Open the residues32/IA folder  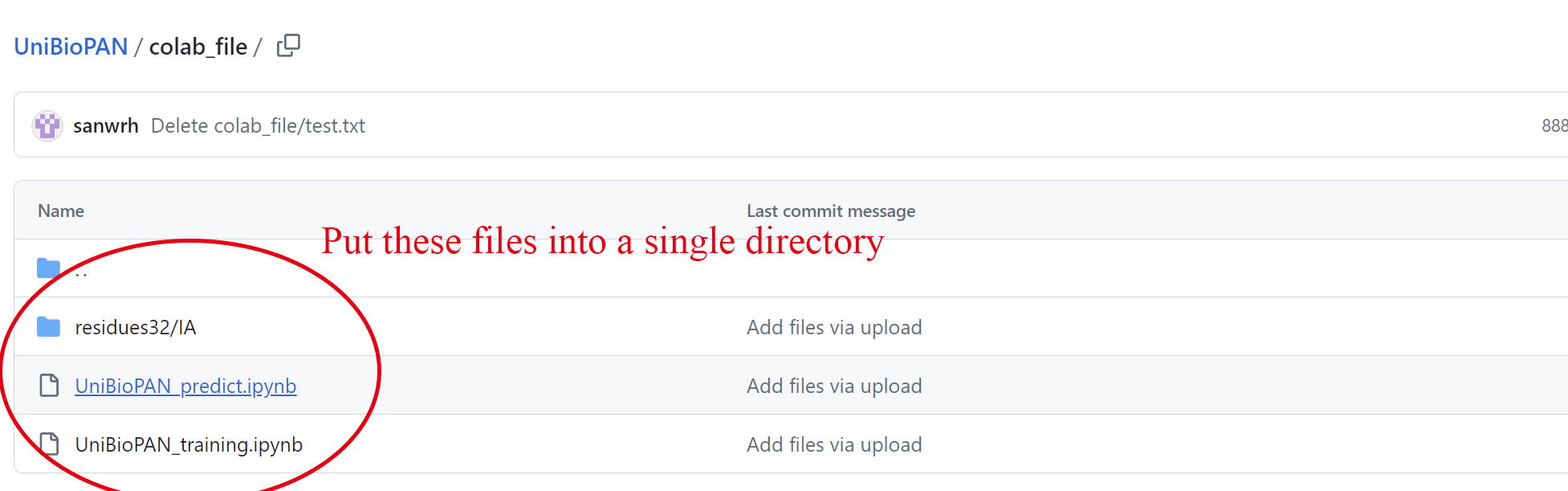[135, 327]
